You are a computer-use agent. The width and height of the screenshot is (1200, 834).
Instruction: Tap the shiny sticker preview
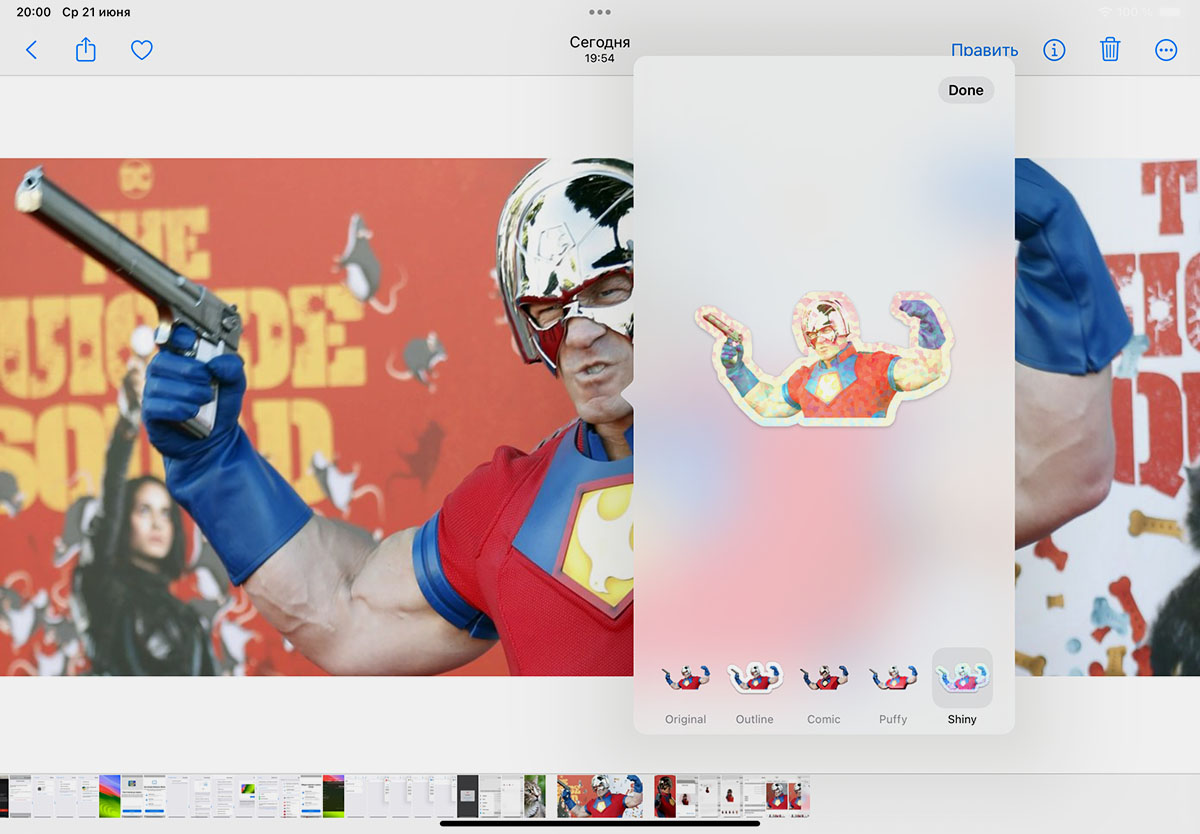824,358
